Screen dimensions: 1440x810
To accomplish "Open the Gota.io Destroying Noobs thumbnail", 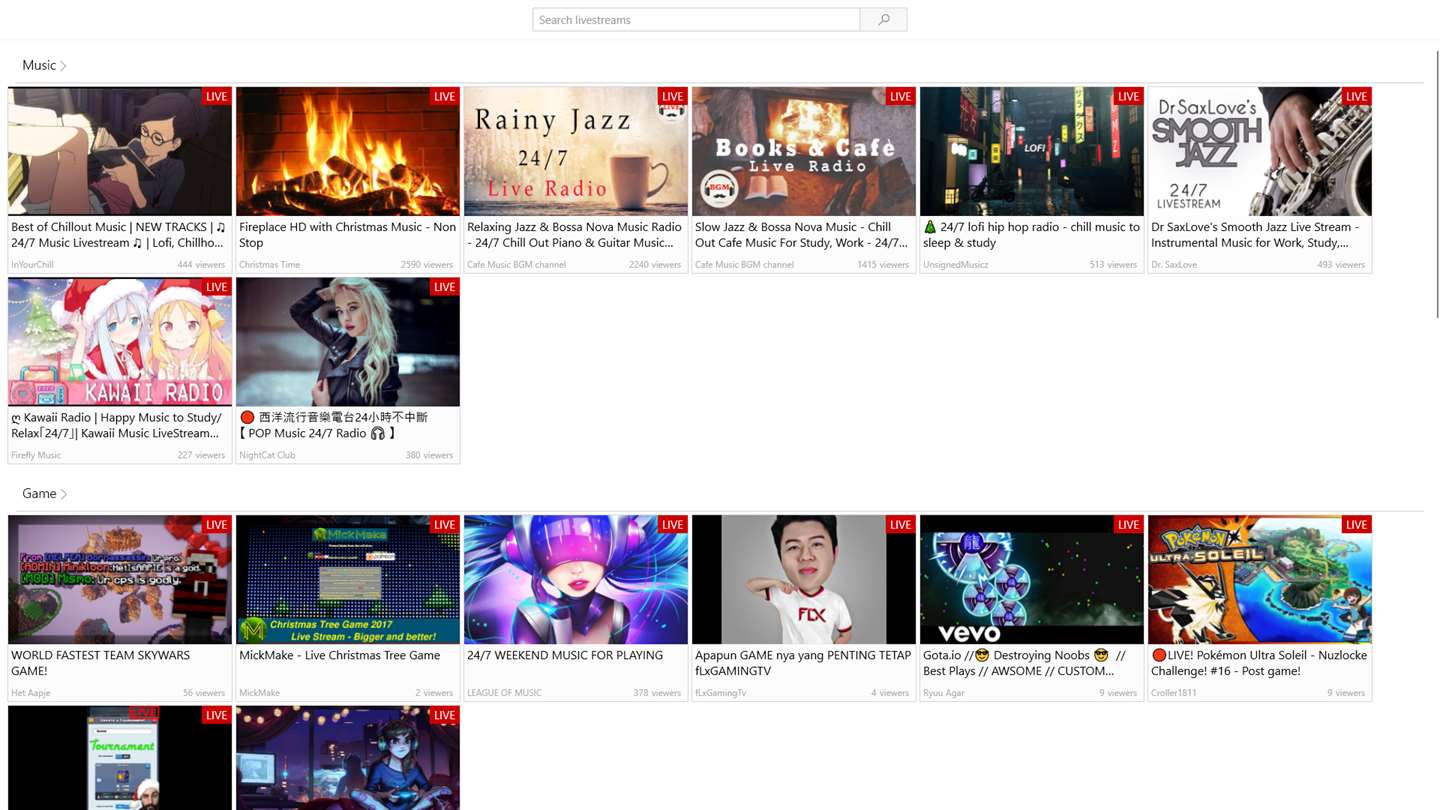I will click(x=1032, y=580).
